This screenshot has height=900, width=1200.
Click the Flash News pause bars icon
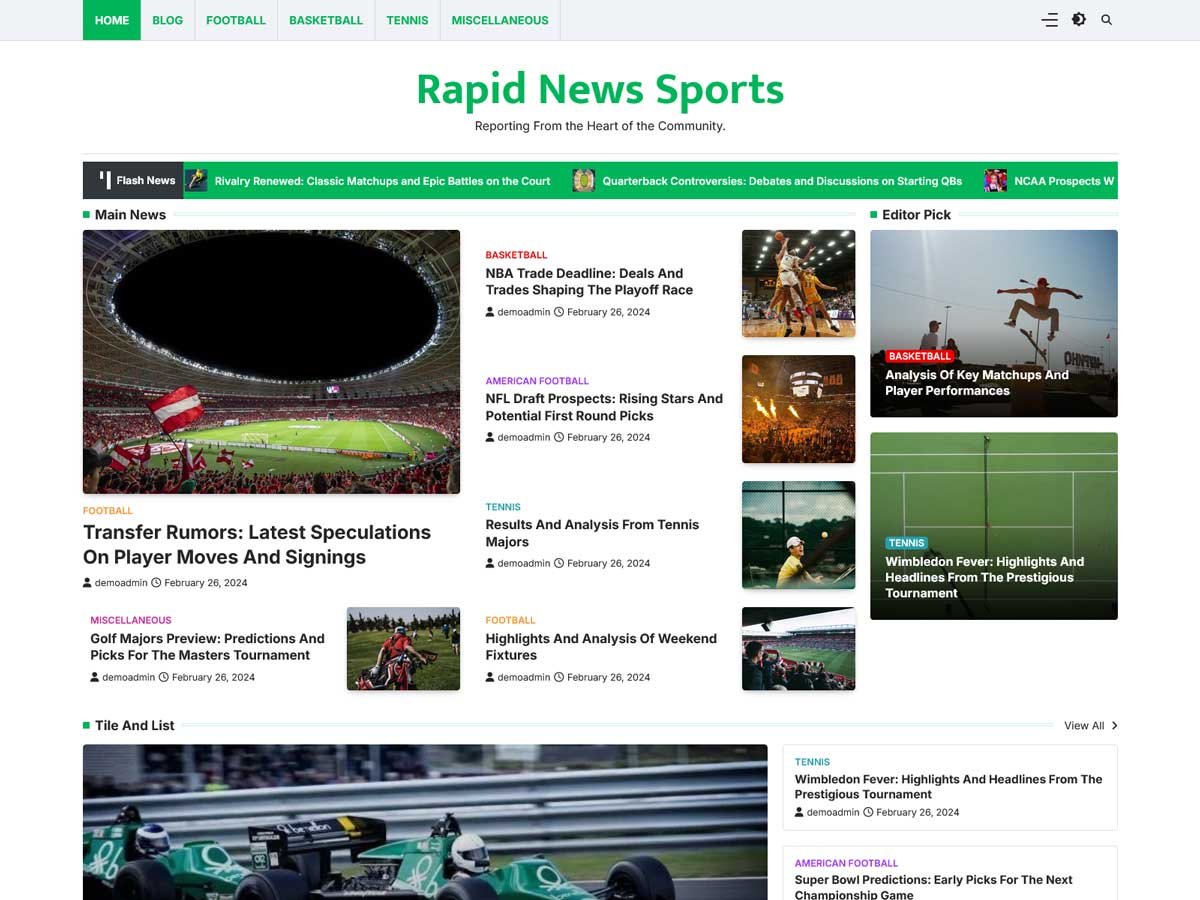[105, 181]
